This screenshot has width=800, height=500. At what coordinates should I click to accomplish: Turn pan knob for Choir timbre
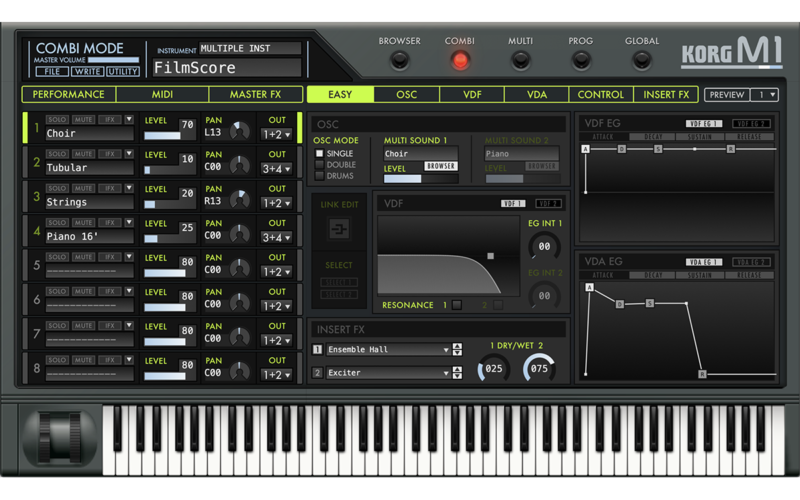tap(239, 131)
